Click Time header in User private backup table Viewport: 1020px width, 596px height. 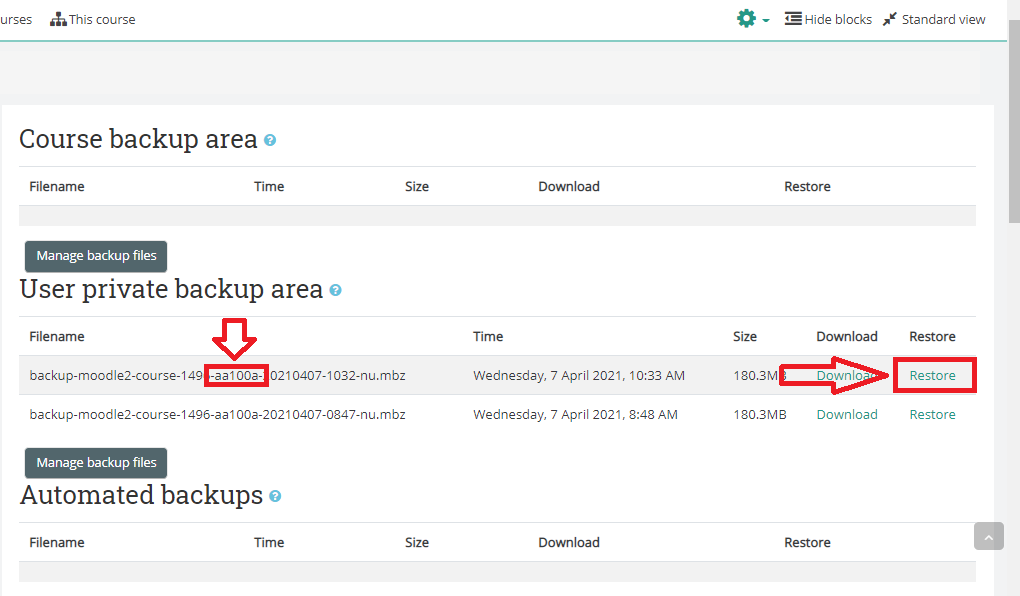(488, 336)
